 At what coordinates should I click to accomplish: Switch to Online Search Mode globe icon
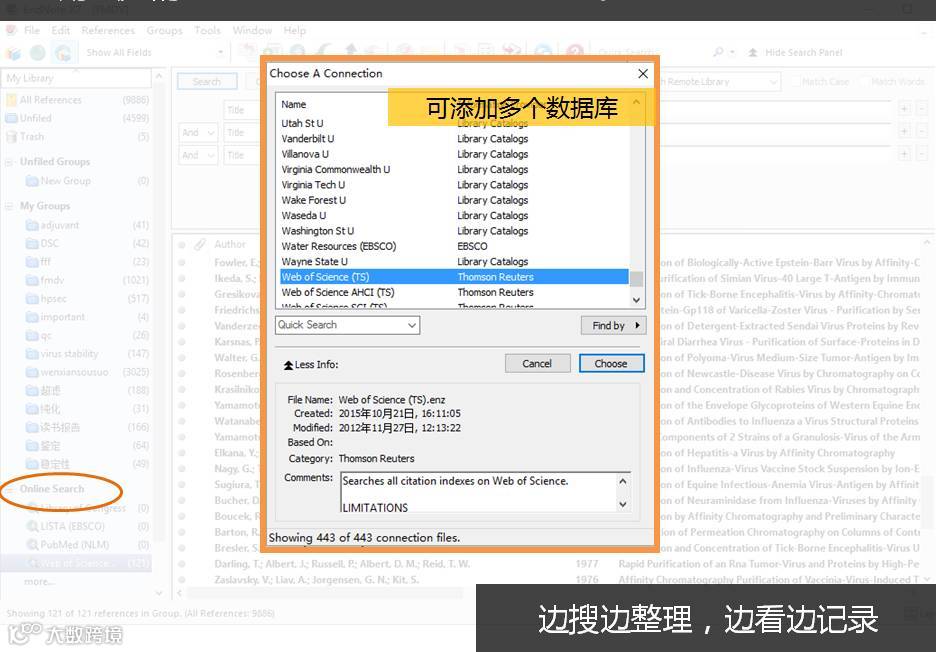coord(38,53)
